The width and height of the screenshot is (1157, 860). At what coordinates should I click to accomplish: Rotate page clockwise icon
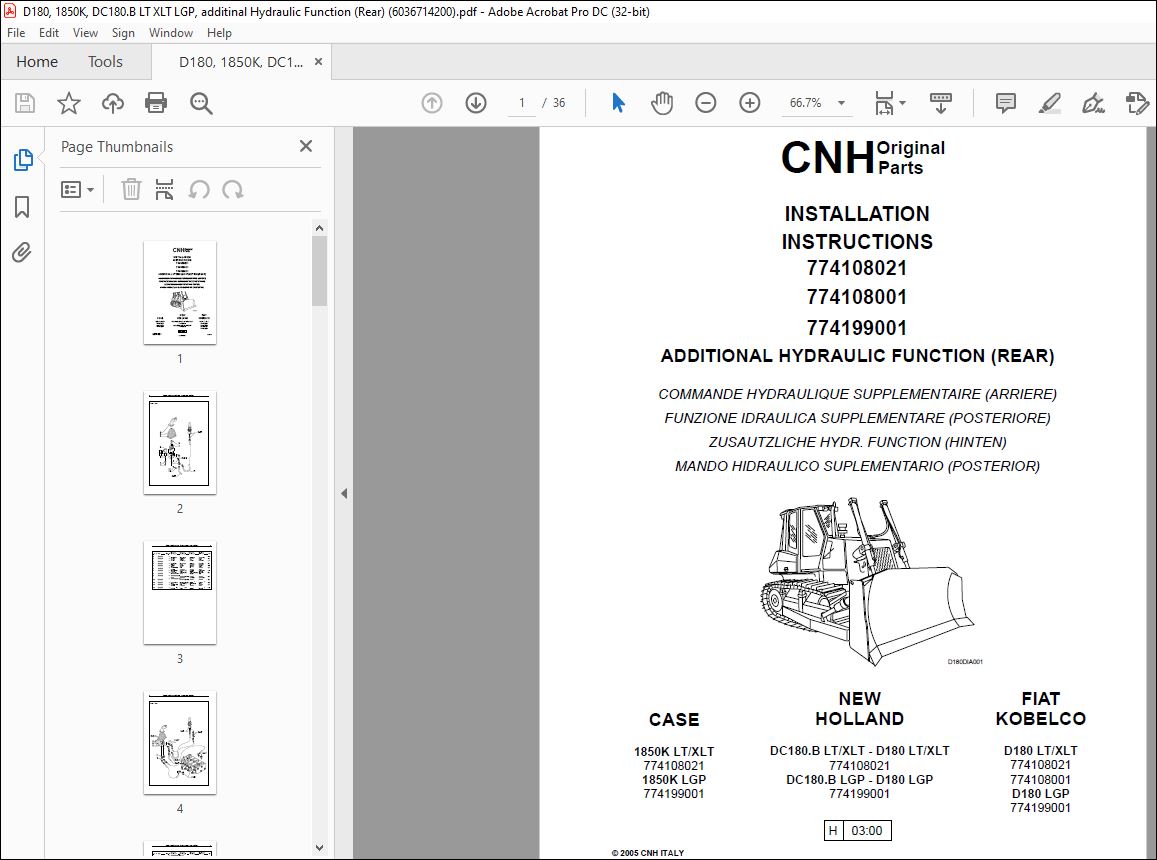click(232, 190)
